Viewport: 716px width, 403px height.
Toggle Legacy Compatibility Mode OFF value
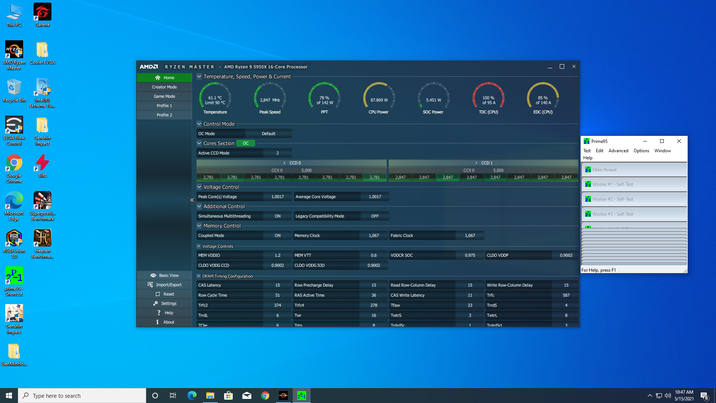[374, 216]
